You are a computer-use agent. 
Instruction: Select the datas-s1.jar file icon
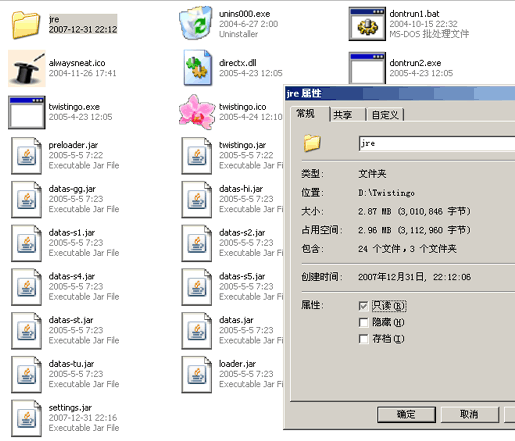(x=27, y=243)
